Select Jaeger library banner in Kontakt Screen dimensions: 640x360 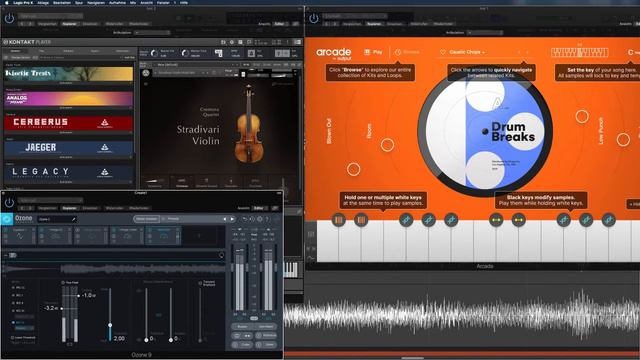click(x=69, y=147)
